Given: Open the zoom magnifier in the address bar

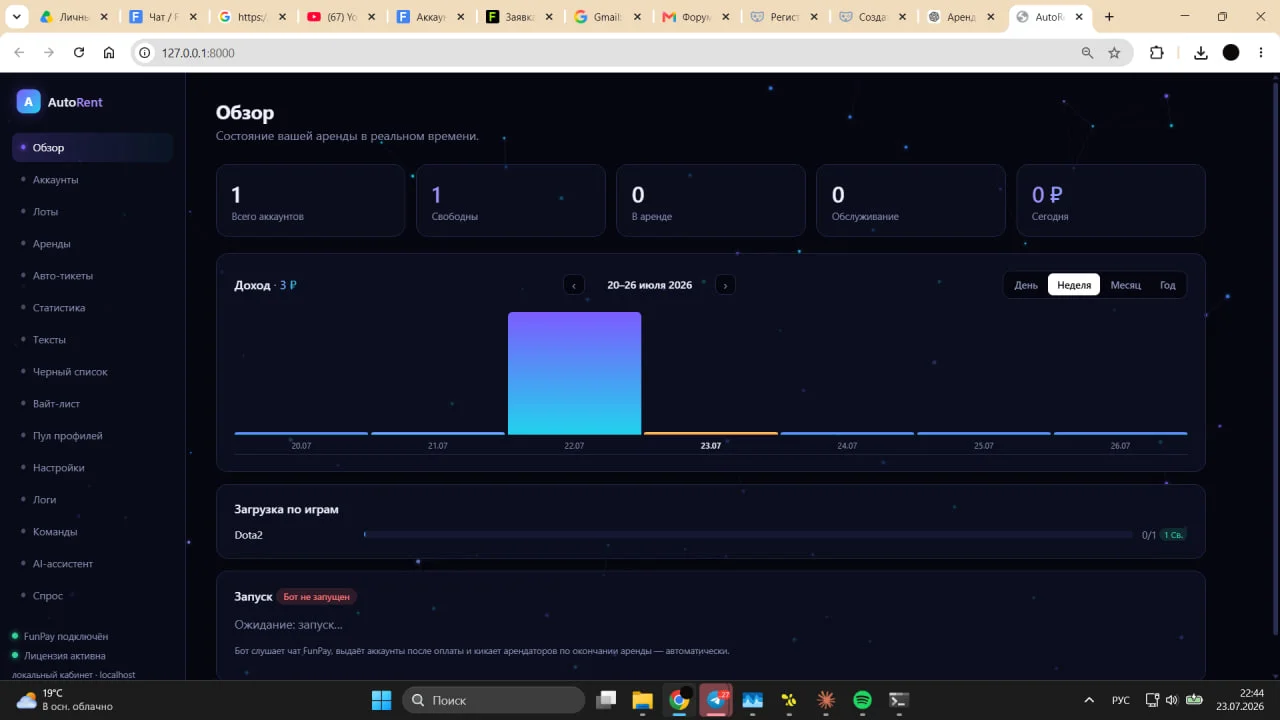Looking at the screenshot, I should click(1087, 53).
